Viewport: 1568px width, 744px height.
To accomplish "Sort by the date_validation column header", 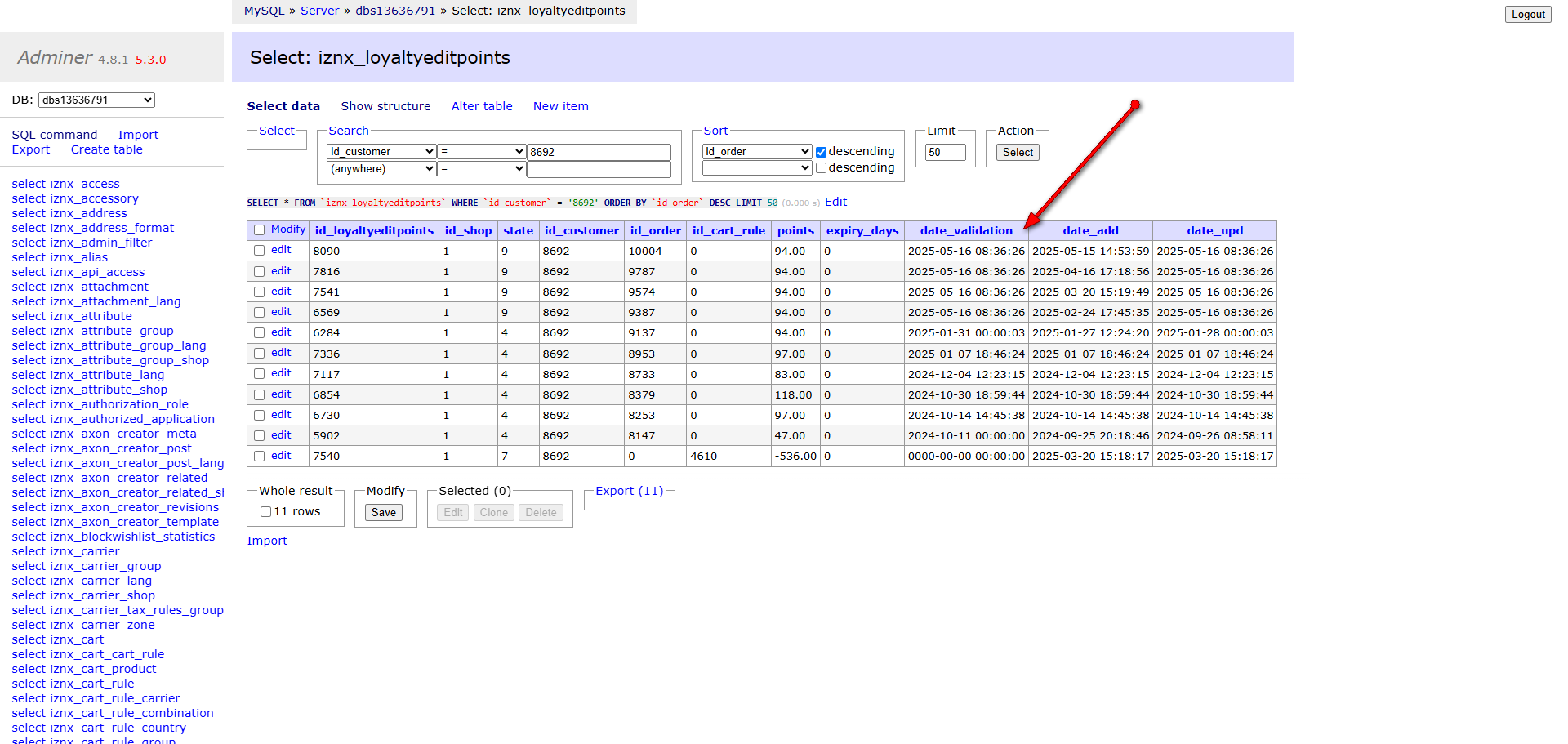I will (965, 230).
